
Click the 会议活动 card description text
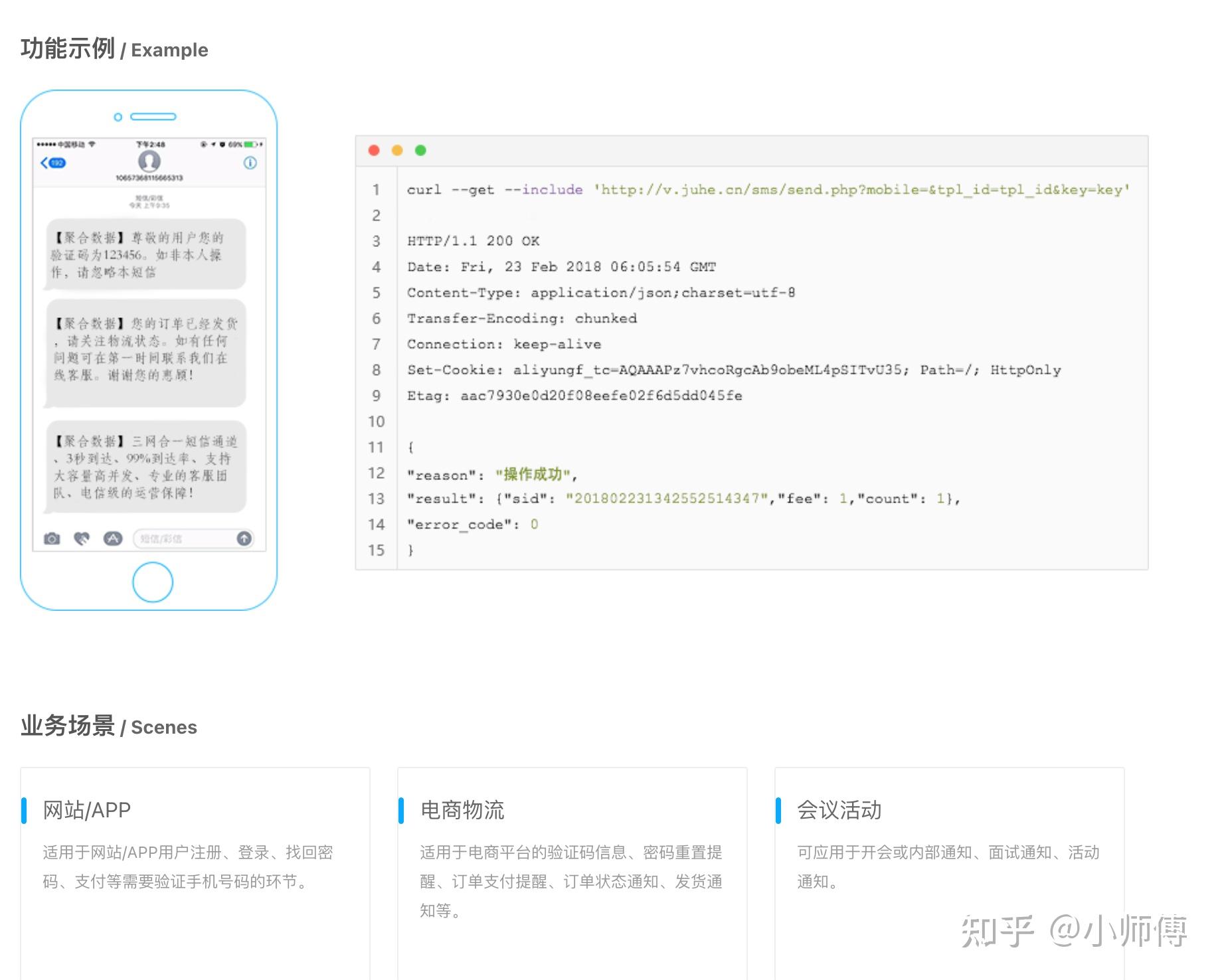coord(948,867)
